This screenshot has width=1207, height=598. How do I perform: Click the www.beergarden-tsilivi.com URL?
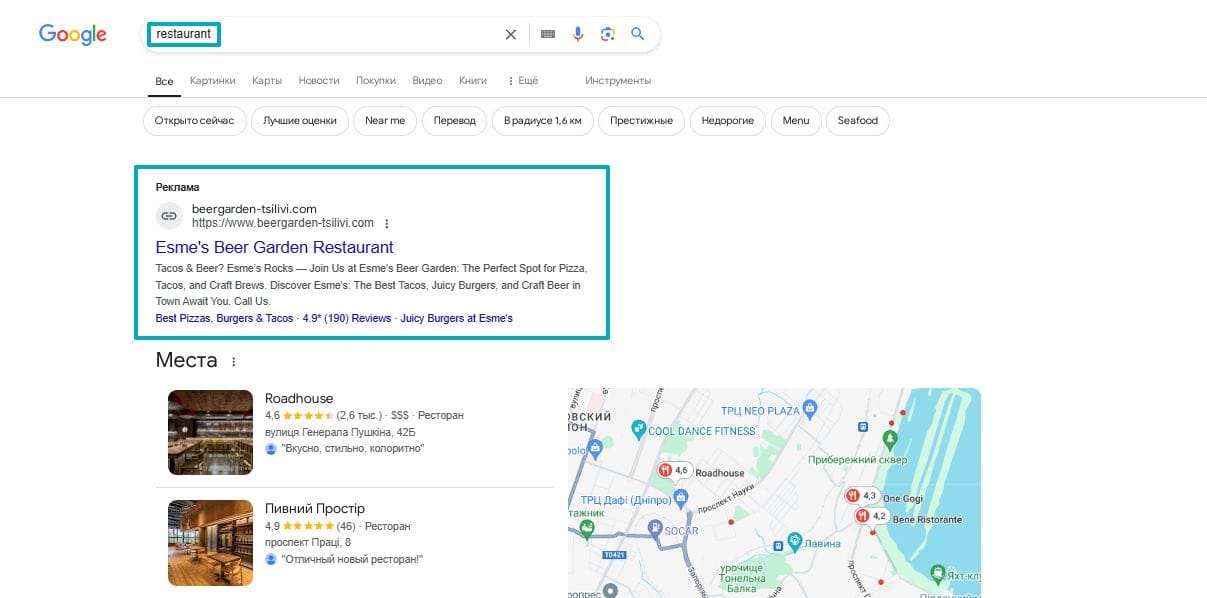pos(283,223)
